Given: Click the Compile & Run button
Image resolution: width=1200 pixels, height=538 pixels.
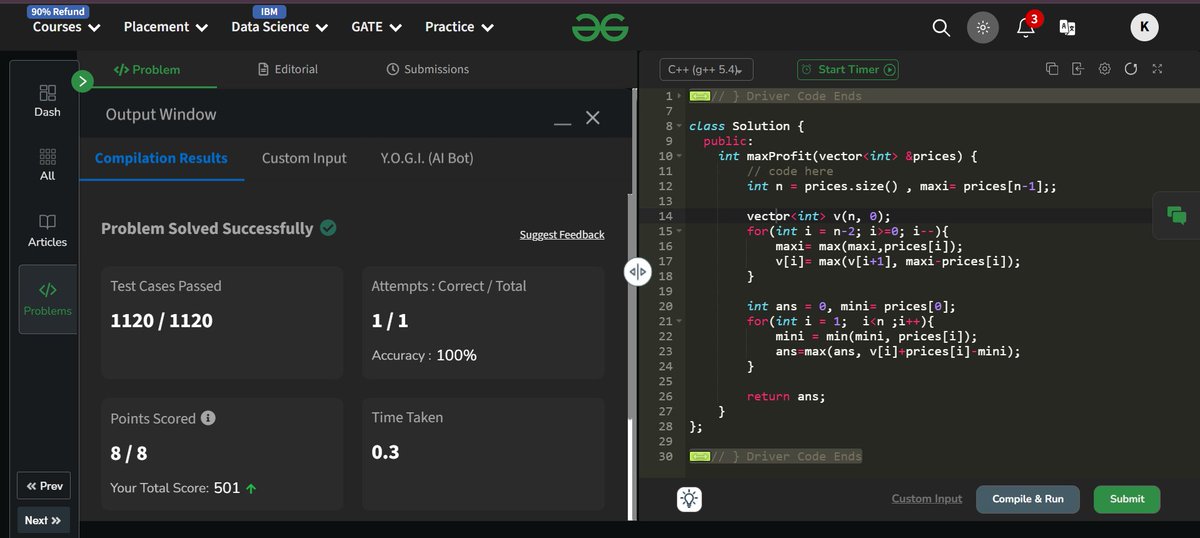Looking at the screenshot, I should (x=1028, y=499).
